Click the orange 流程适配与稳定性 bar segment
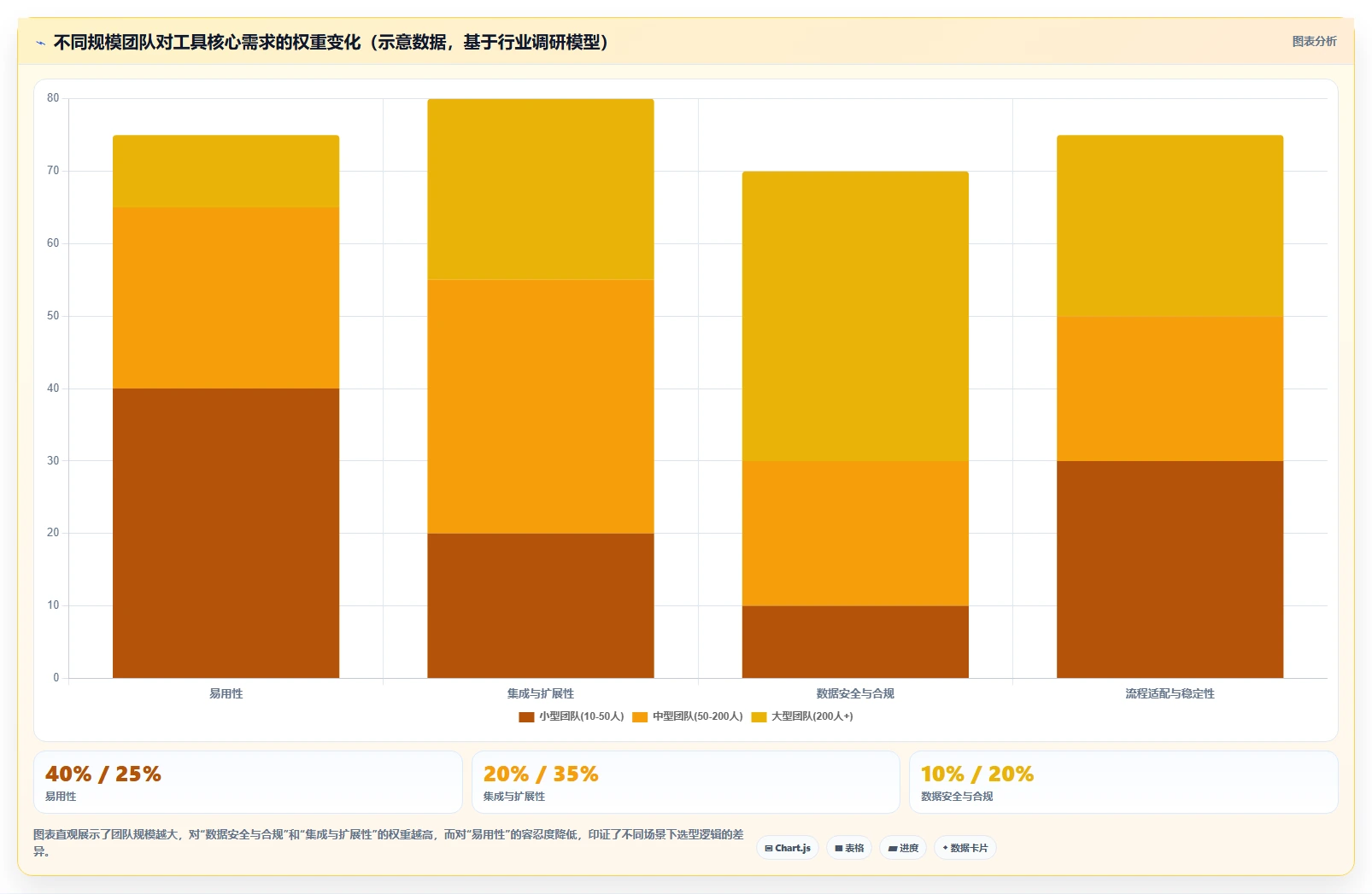This screenshot has width=1372, height=894. (x=1170, y=389)
